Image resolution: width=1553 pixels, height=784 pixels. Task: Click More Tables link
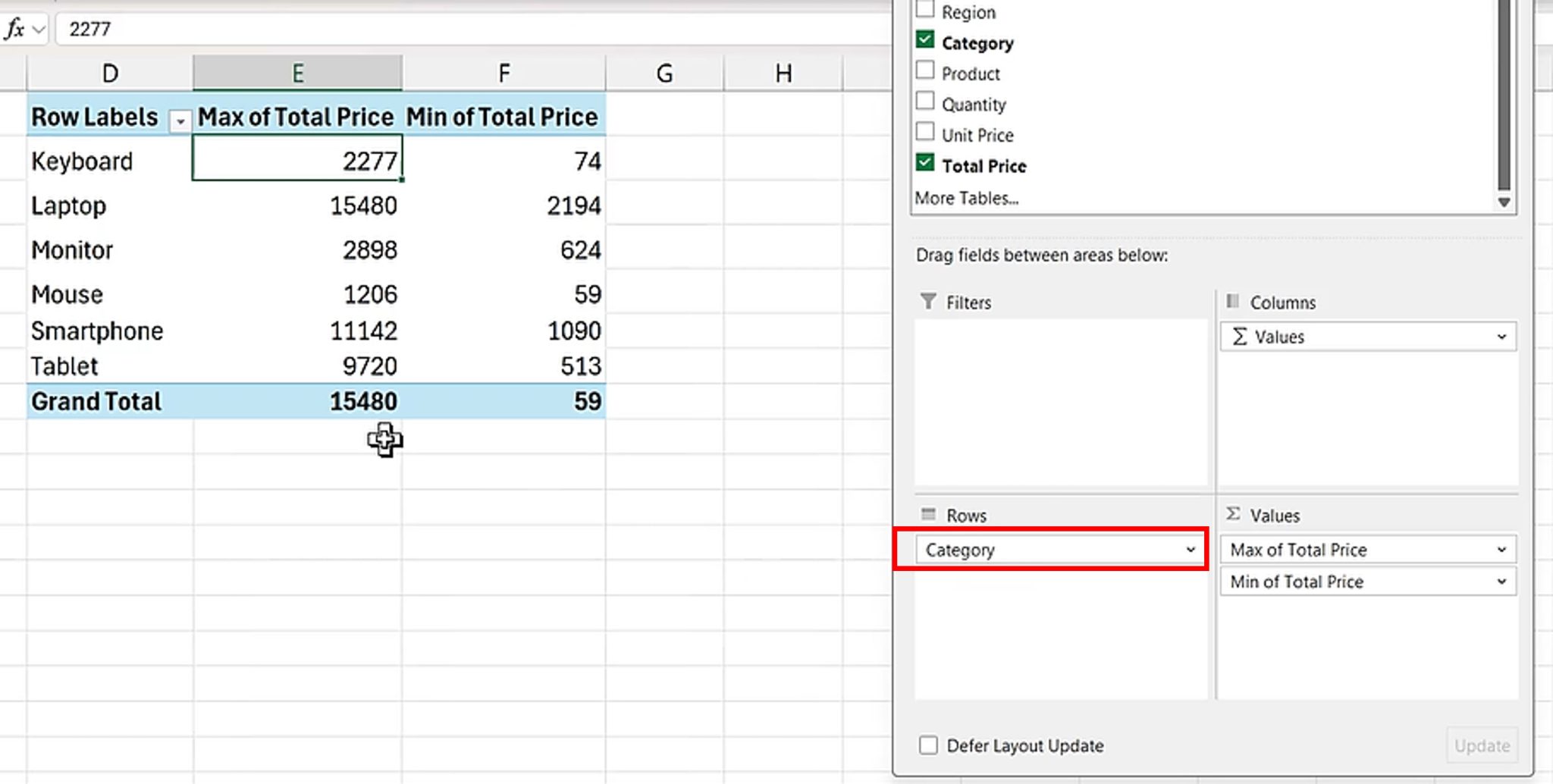click(x=966, y=198)
